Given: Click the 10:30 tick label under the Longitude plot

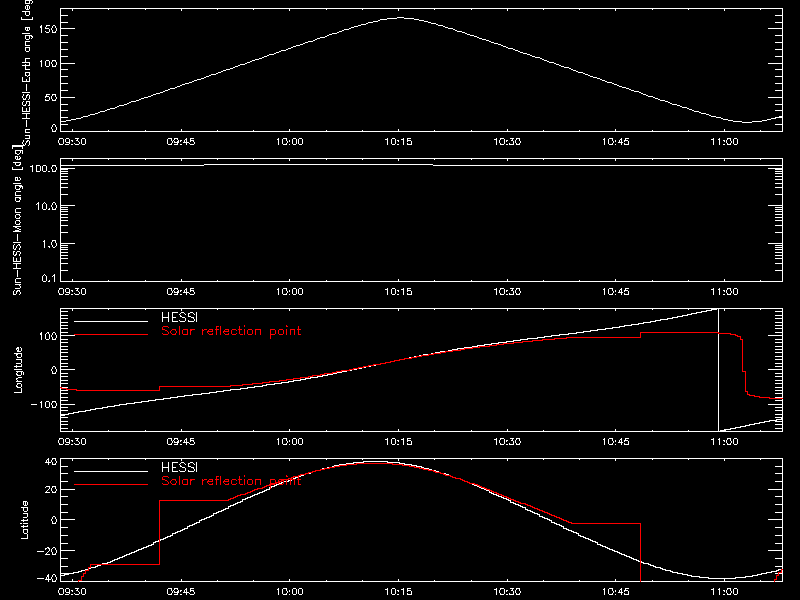Looking at the screenshot, I should click(x=507, y=442).
